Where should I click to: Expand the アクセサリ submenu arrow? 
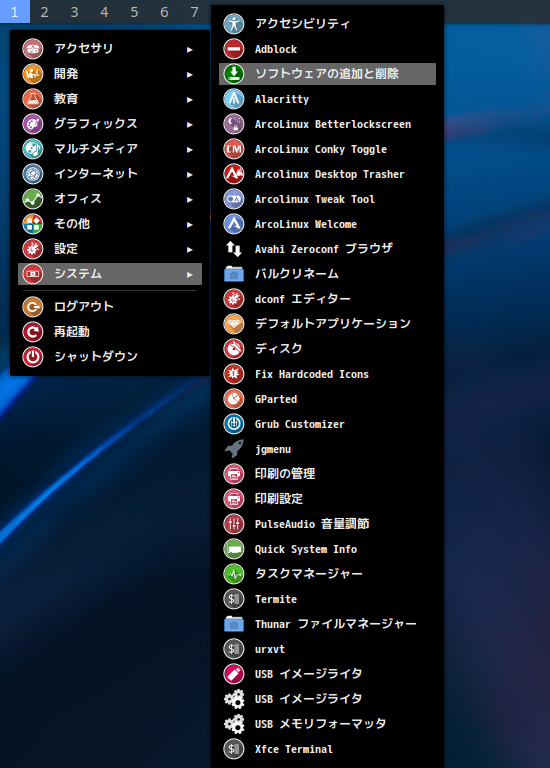pos(190,49)
